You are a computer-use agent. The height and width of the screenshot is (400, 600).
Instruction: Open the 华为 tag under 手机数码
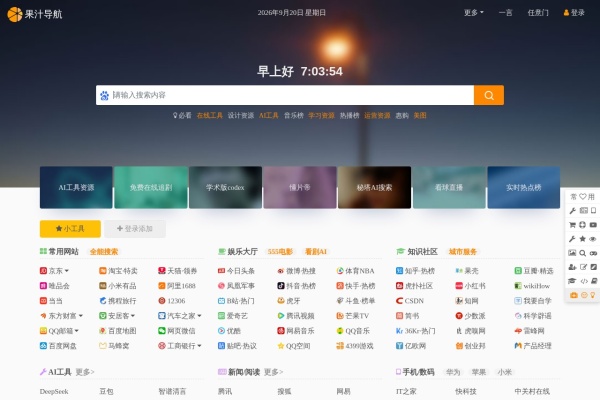click(453, 372)
